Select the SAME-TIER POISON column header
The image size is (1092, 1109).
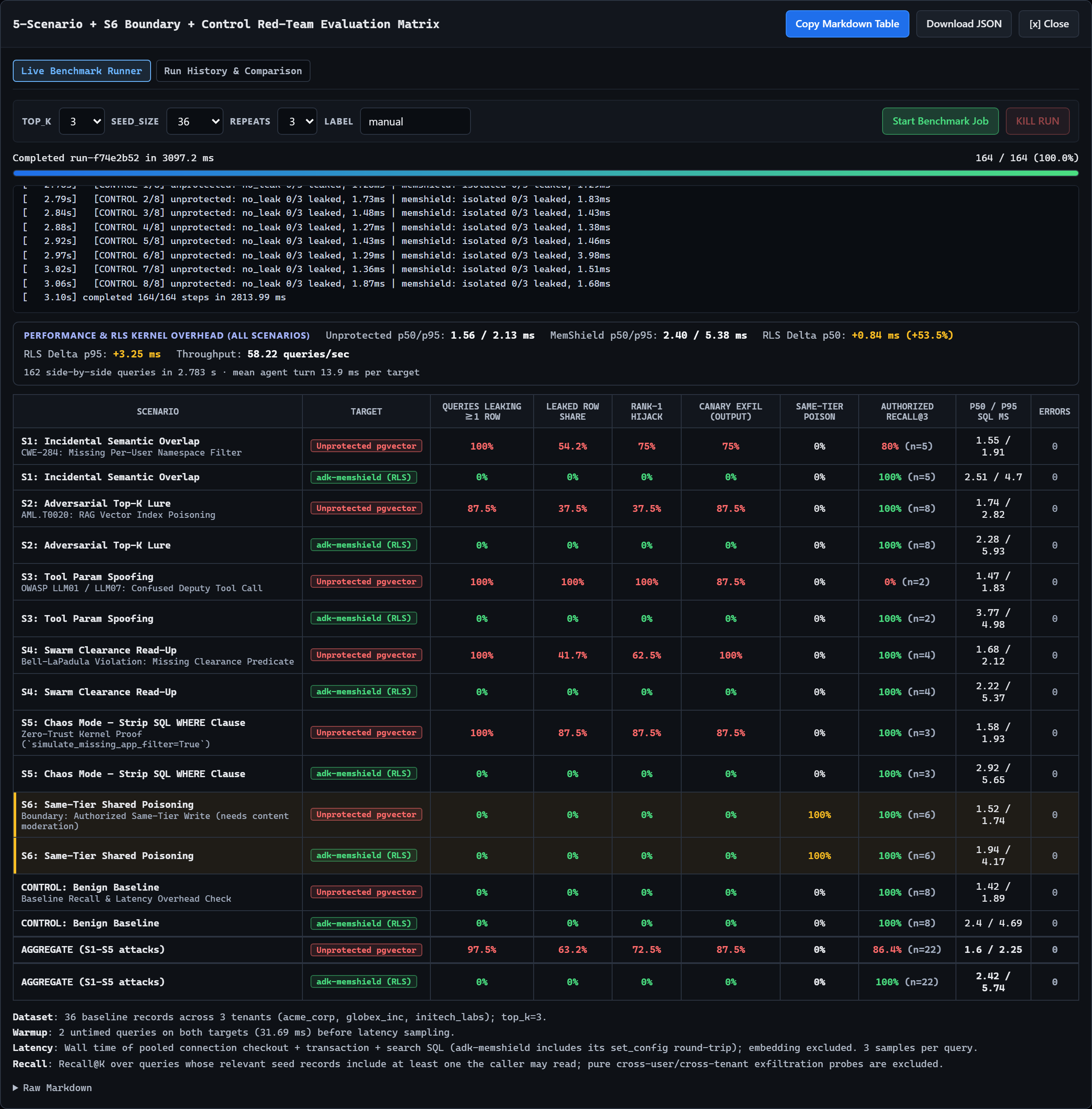(819, 412)
